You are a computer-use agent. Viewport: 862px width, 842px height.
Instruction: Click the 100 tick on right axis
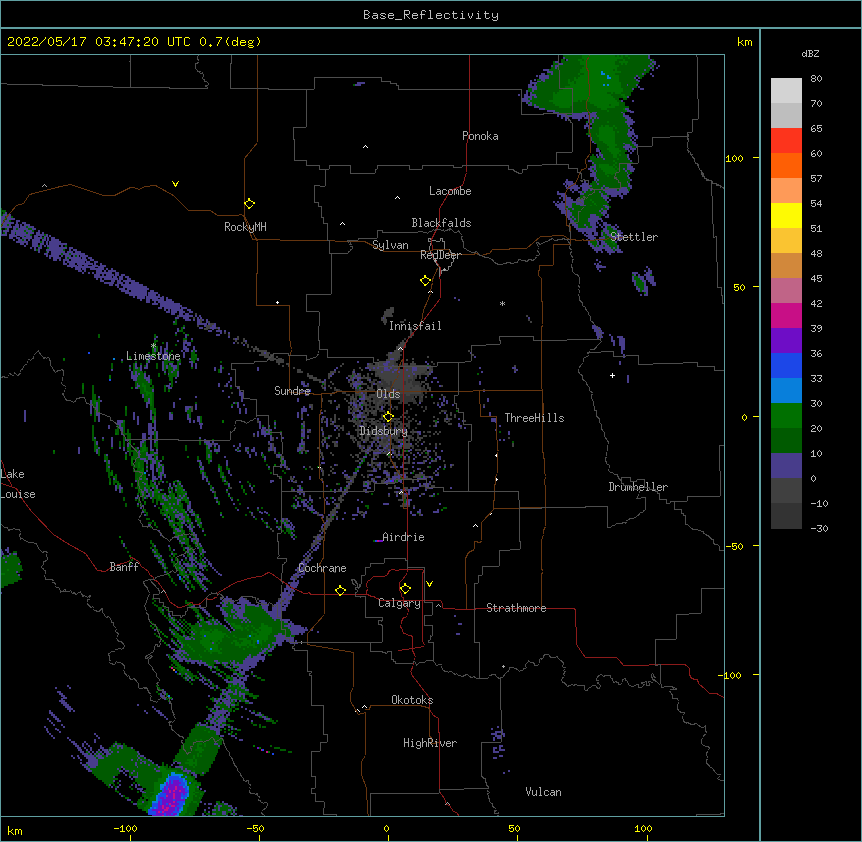pyautogui.click(x=734, y=158)
